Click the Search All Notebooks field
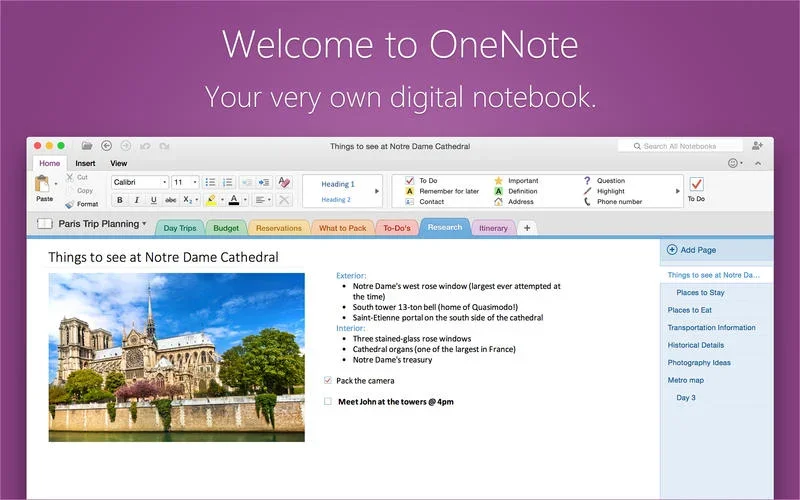The width and height of the screenshot is (800, 500). (680, 146)
